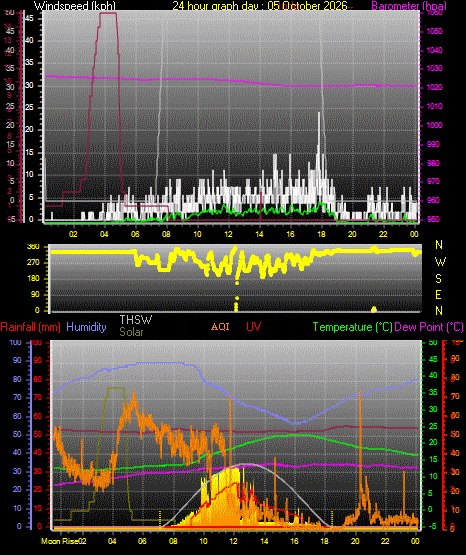The image size is (466, 555).
Task: Select the "Dew Point (°C)" legend label
Action: pos(429,327)
